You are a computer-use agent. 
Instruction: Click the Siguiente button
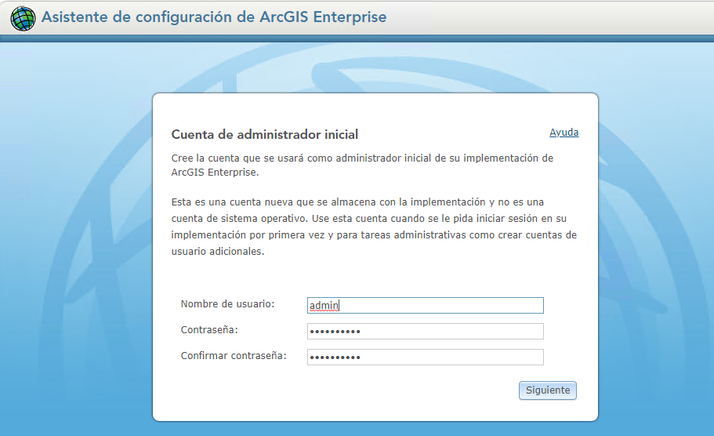547,390
